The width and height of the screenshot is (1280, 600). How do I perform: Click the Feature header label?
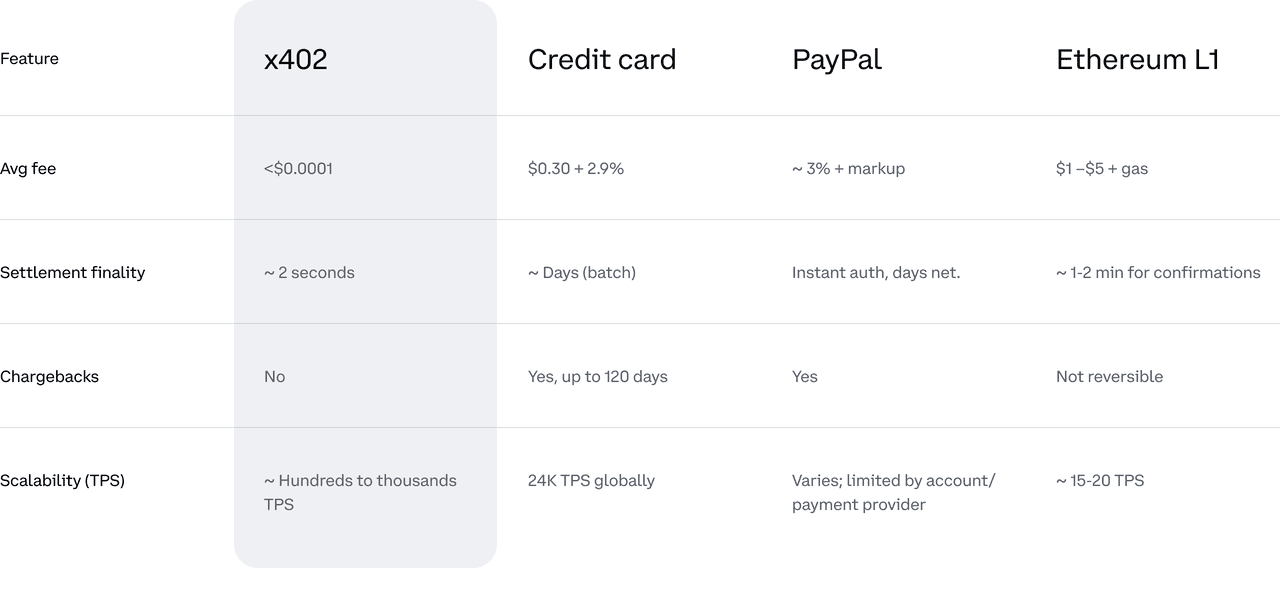(30, 59)
